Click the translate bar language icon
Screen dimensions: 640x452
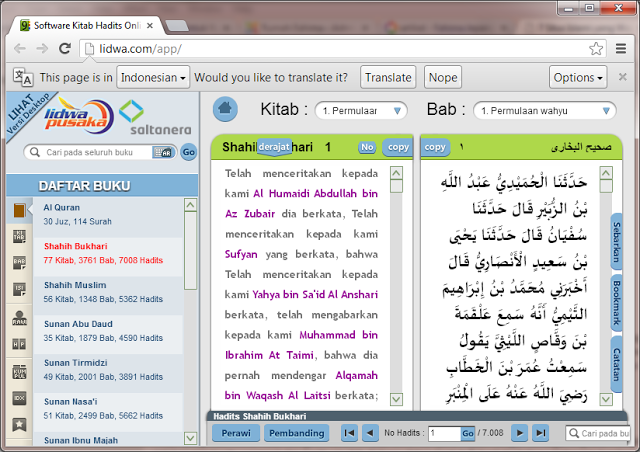(23, 77)
